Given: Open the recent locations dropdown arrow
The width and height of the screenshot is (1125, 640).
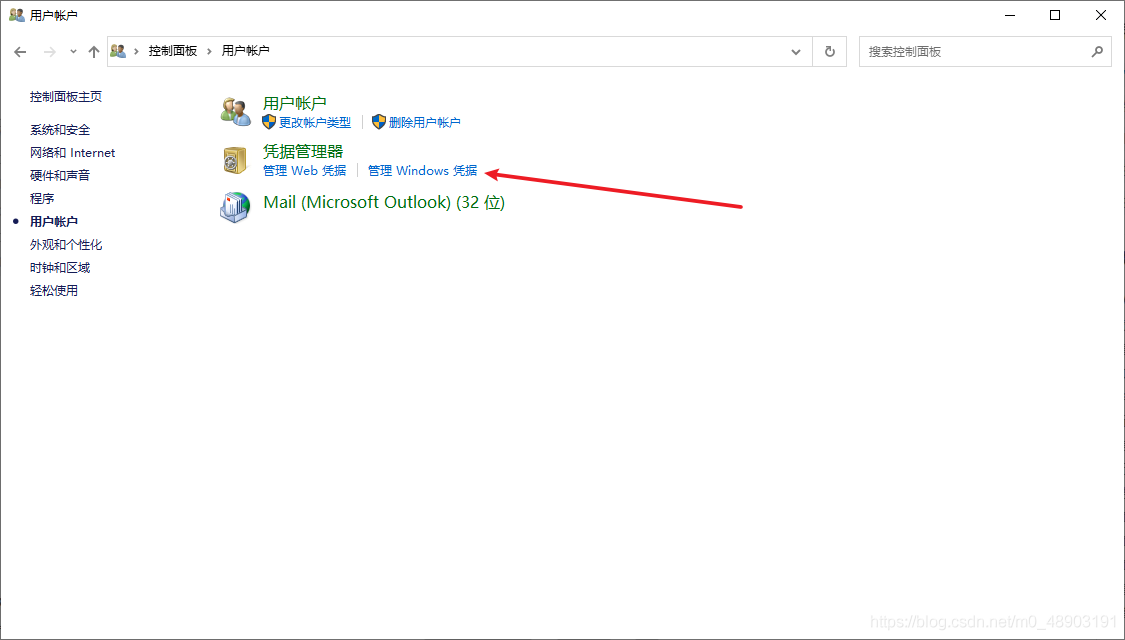Looking at the screenshot, I should (73, 52).
